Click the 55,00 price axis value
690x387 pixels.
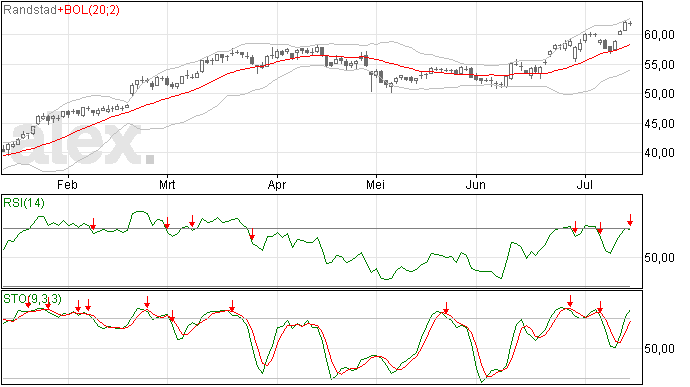click(659, 65)
